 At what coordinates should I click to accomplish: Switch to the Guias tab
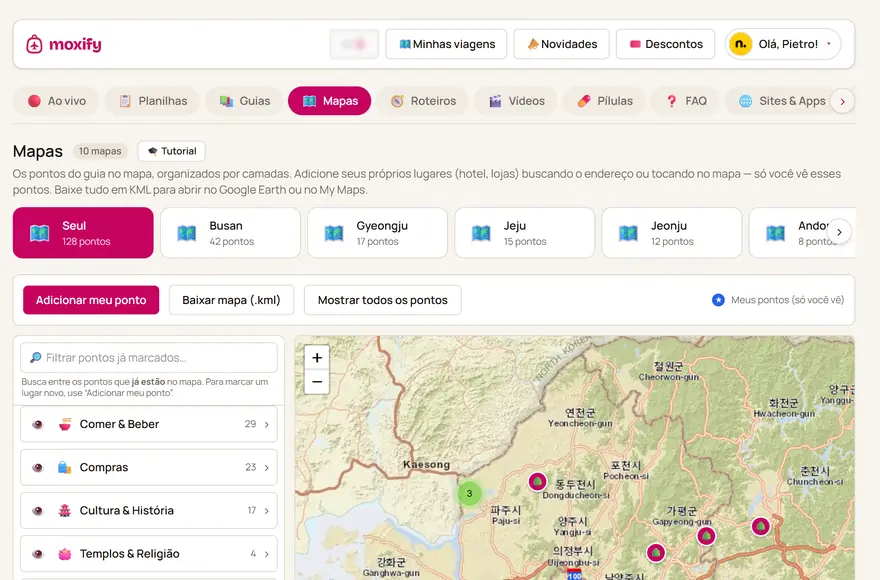(x=245, y=101)
